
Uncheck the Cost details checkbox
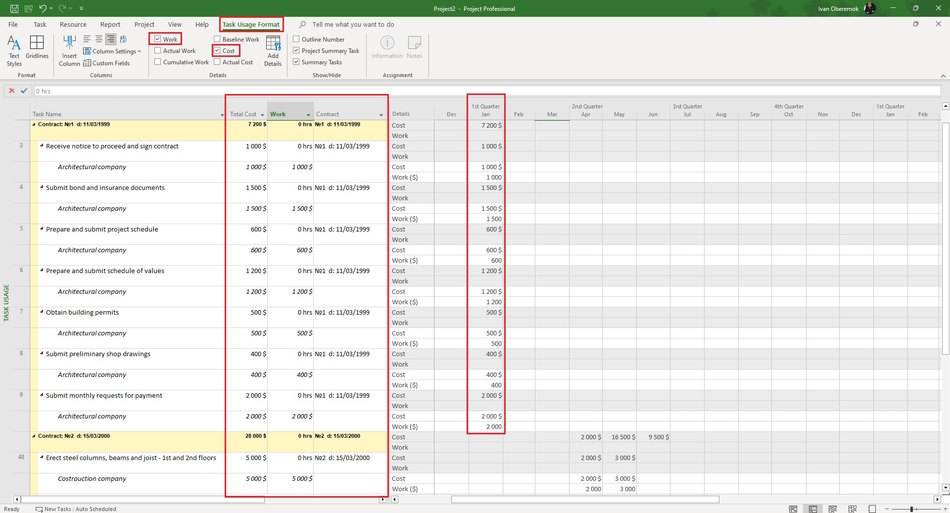[217, 51]
